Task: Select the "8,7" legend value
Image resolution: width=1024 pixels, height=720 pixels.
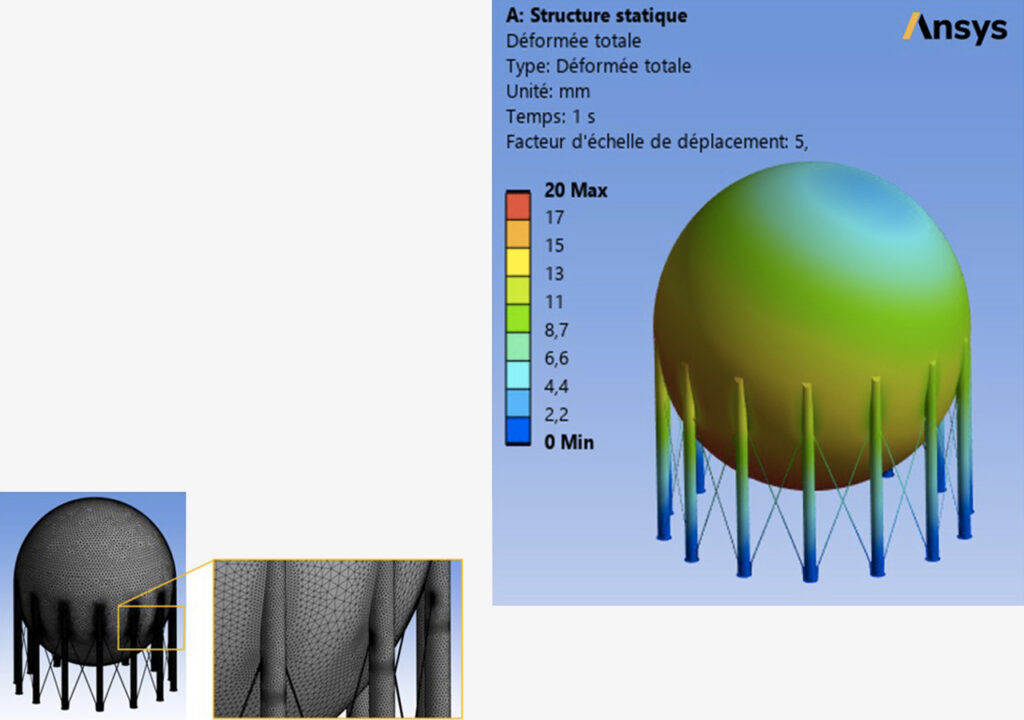Action: point(557,330)
